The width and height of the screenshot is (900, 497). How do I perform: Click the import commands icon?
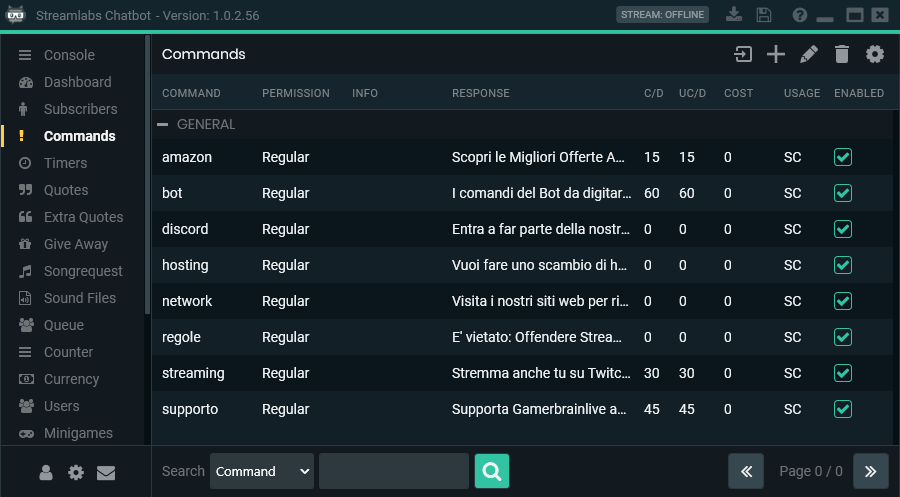click(x=743, y=55)
